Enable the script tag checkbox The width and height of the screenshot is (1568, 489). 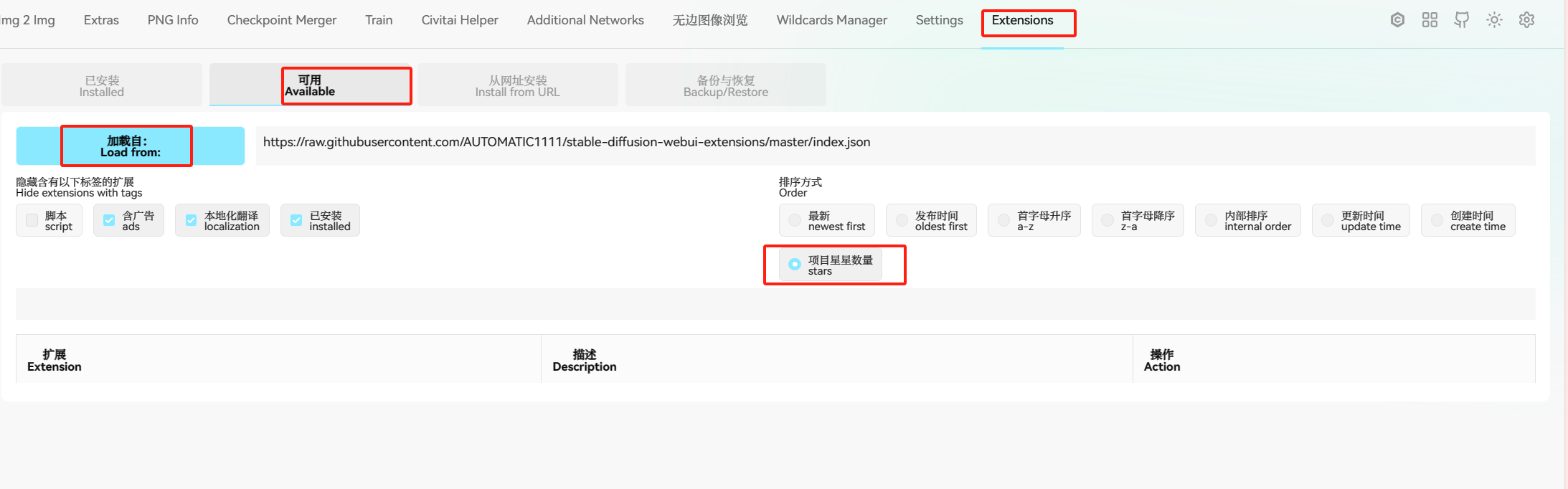coord(32,221)
